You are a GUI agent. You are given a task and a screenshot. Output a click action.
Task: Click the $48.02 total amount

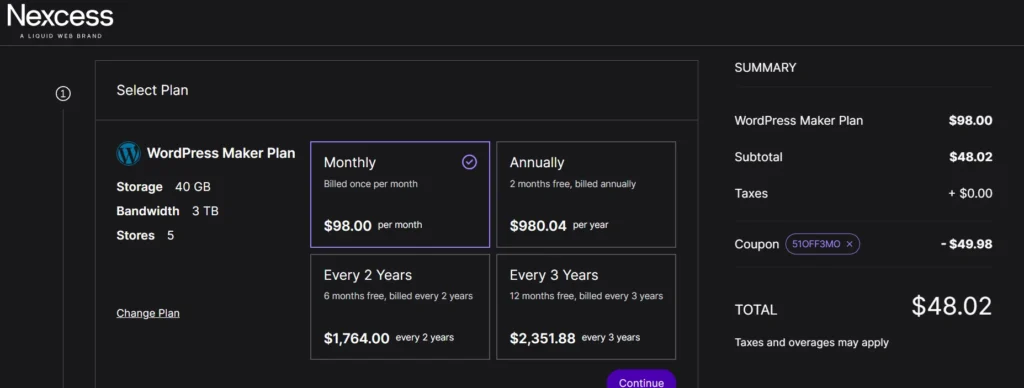[x=952, y=306]
